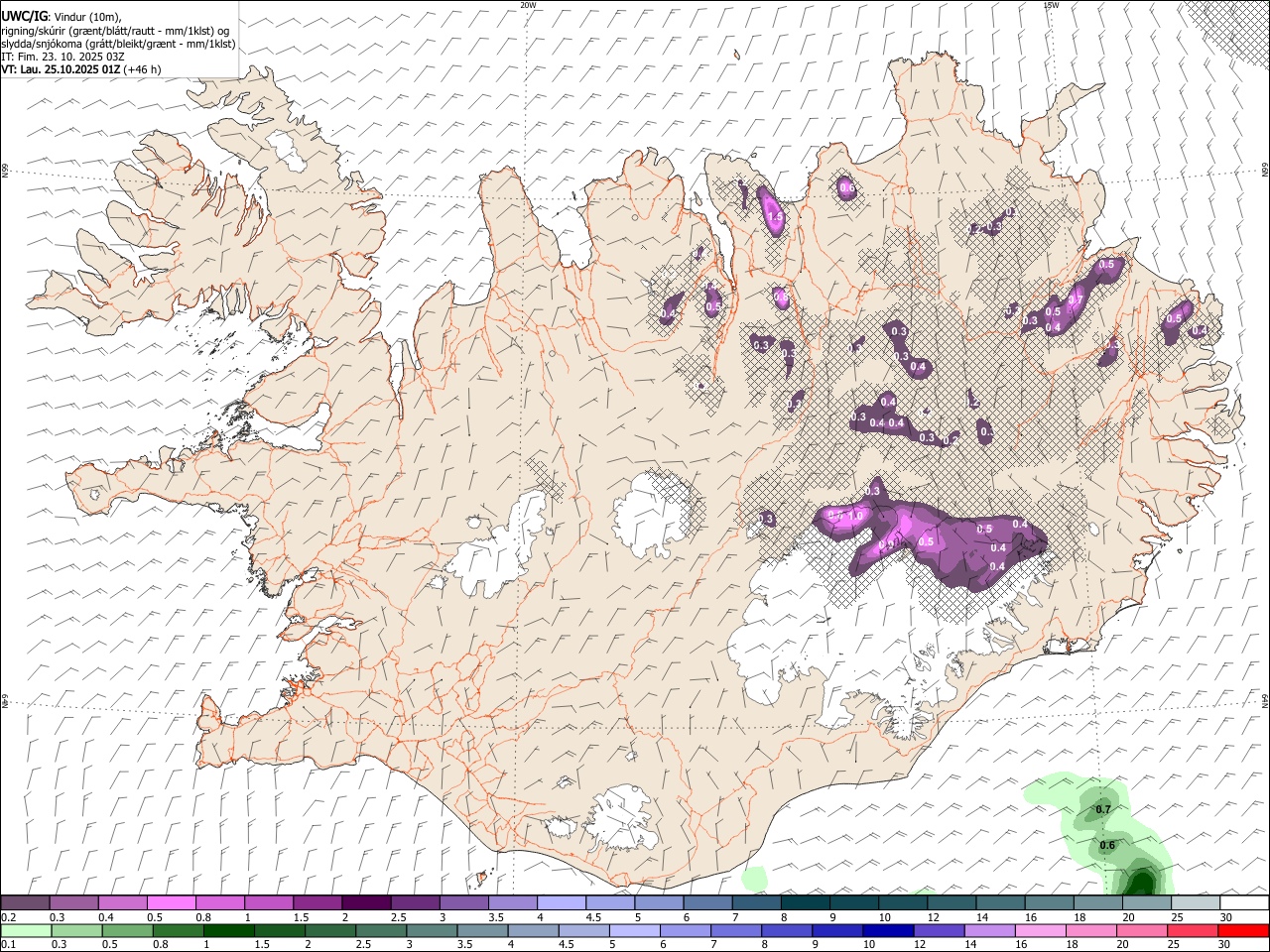
Task: Click the 'UWC/IG: Vindur (10m),' title text
Action: (x=61, y=17)
